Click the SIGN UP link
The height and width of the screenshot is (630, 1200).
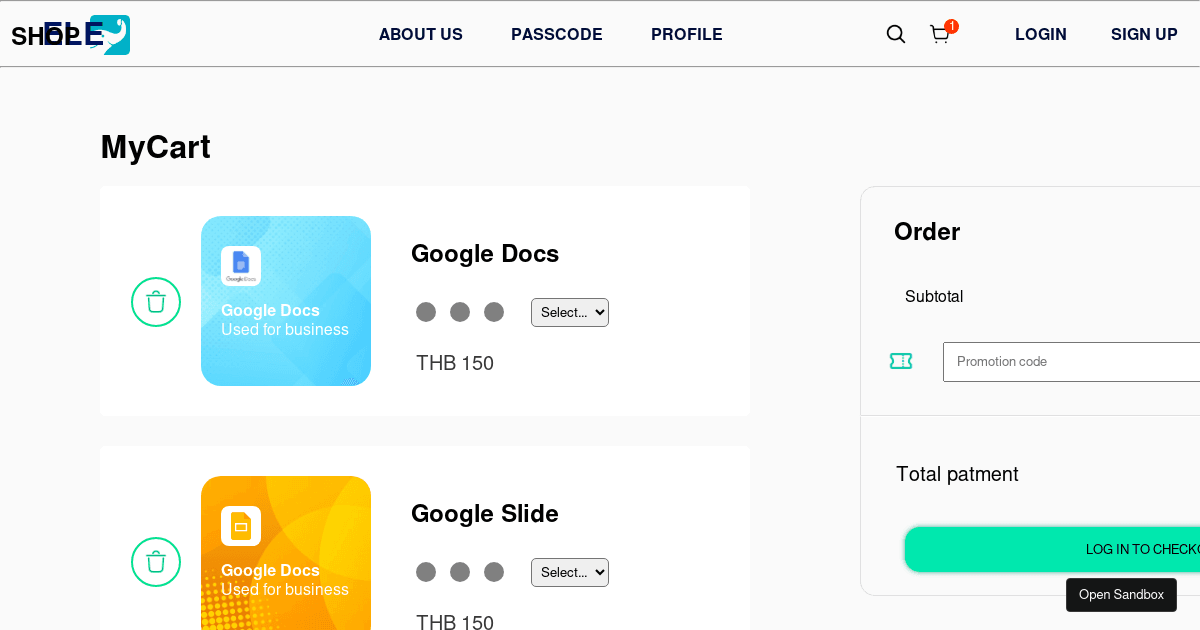pos(1144,34)
